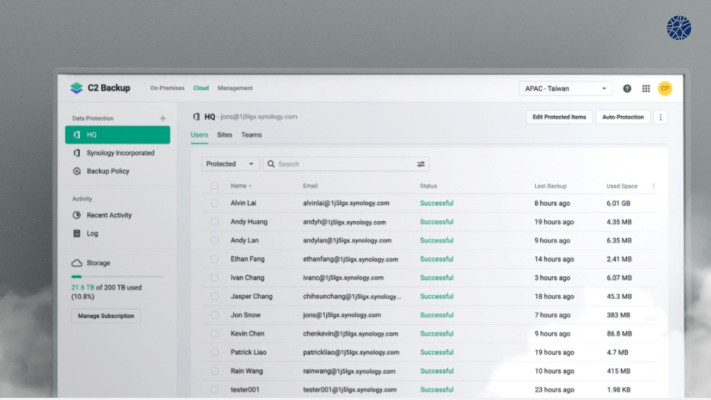Click the blue globe logo in the corner
The height and width of the screenshot is (400, 711).
679,28
